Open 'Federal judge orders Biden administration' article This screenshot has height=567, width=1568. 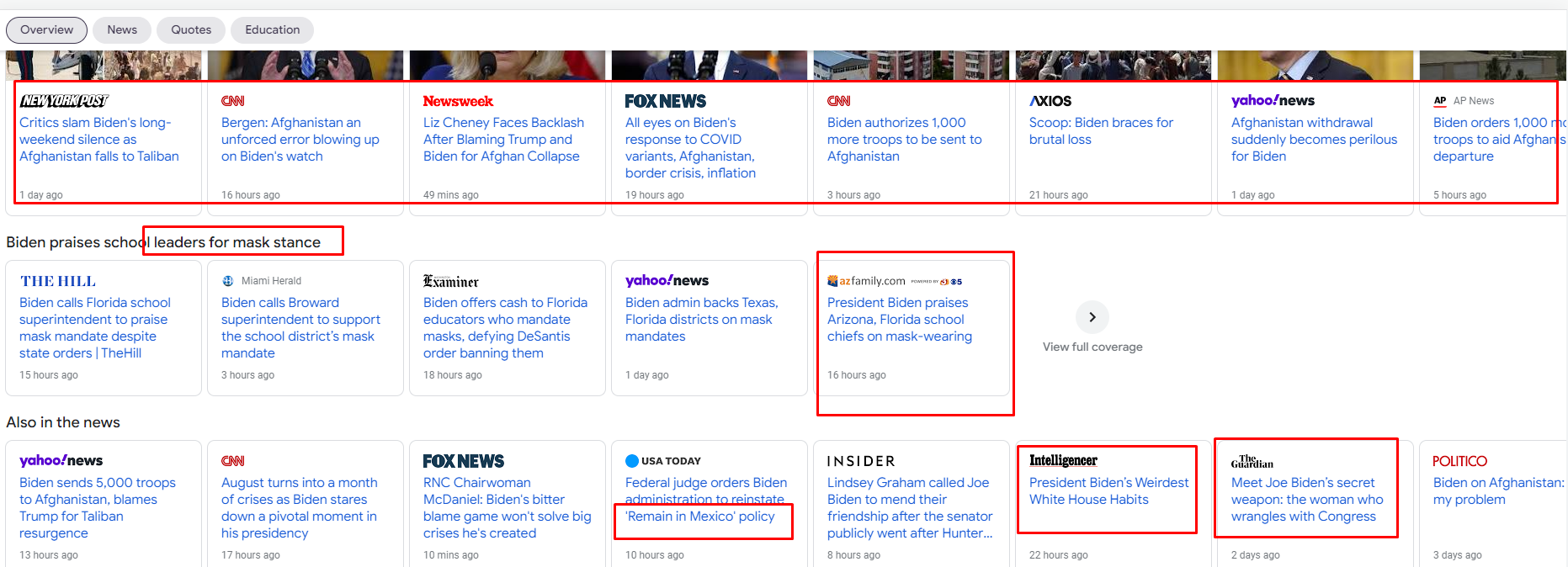click(706, 500)
